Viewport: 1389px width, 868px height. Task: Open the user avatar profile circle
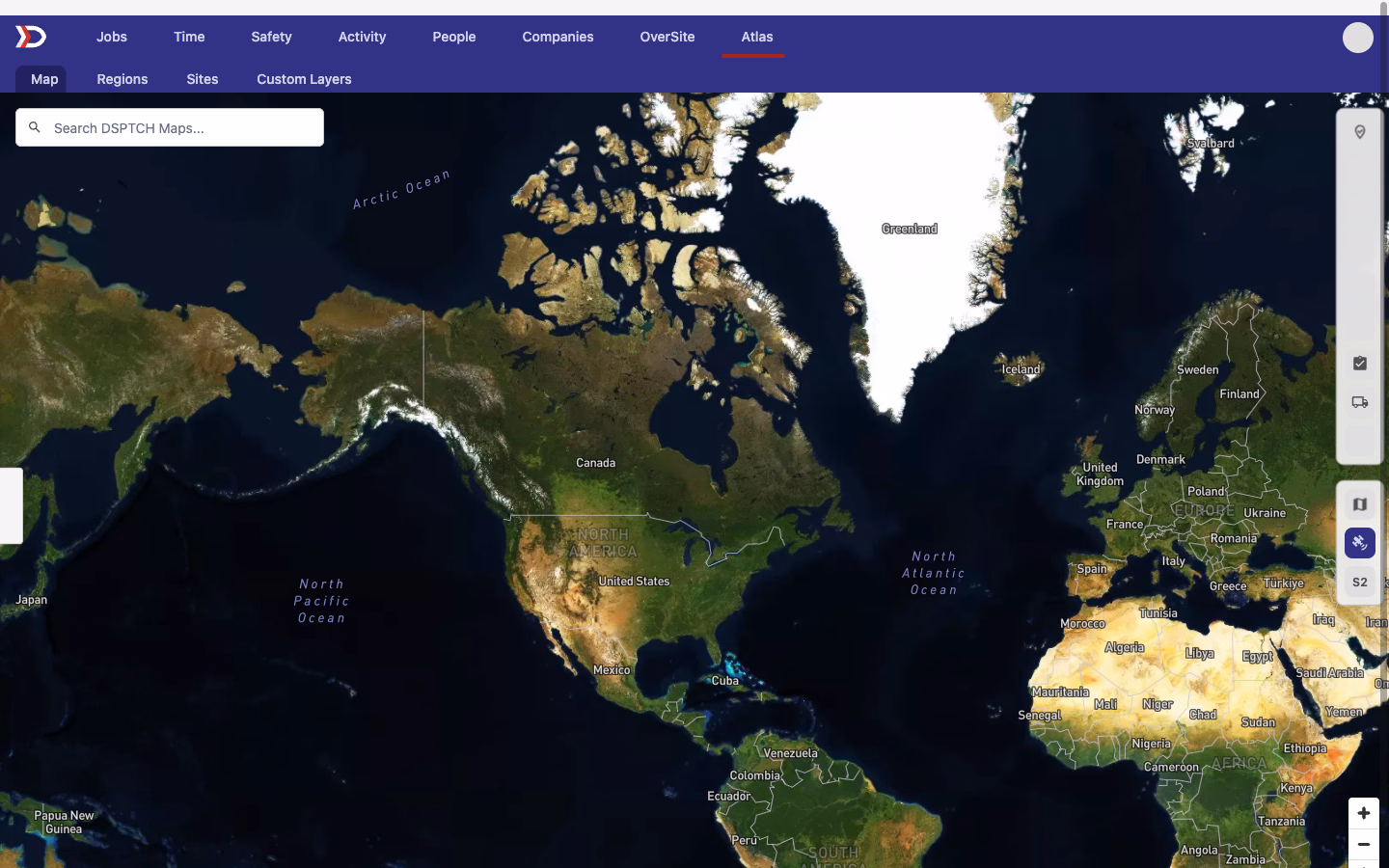coord(1358,38)
